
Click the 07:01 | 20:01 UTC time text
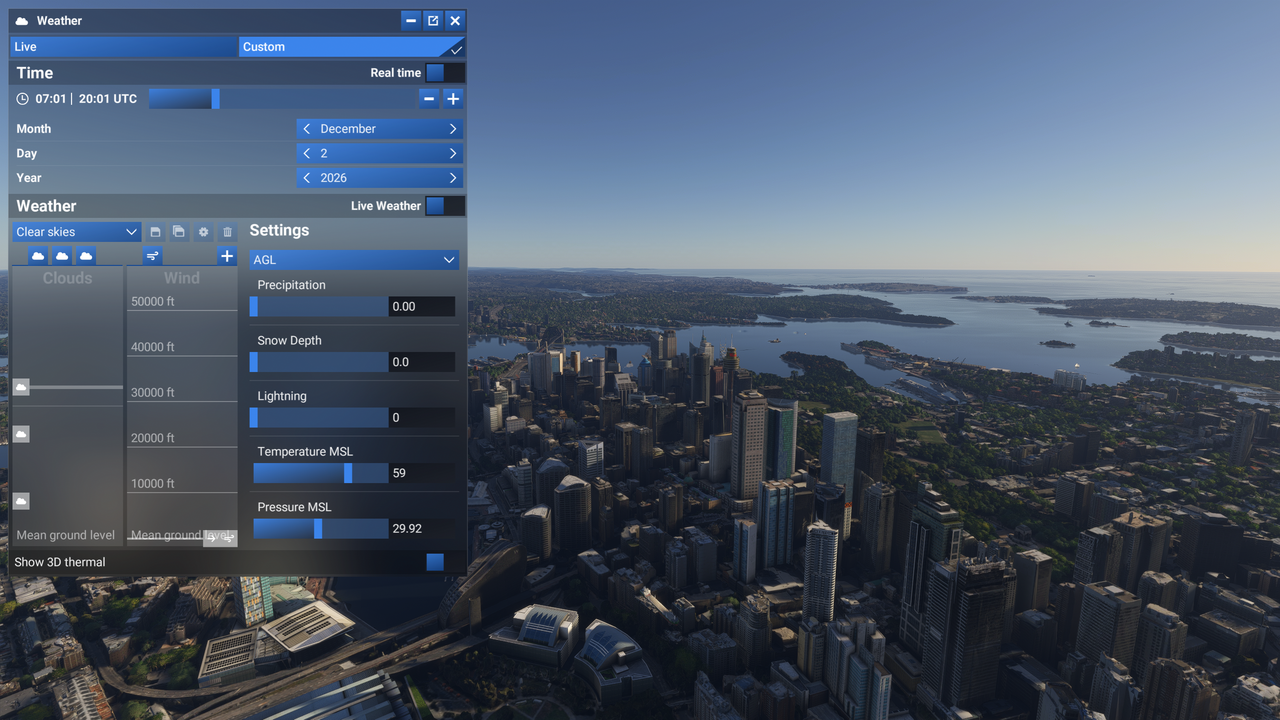86,99
